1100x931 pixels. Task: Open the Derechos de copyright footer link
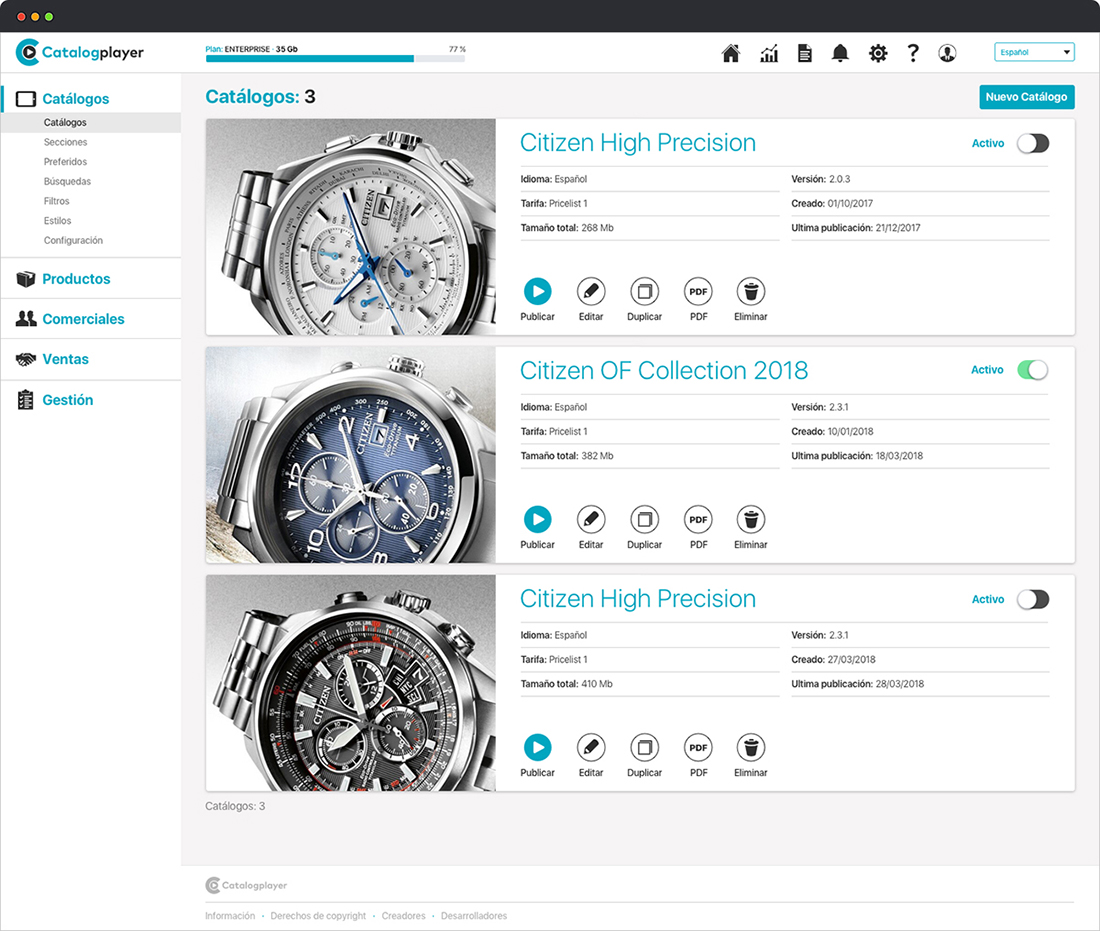coord(318,916)
